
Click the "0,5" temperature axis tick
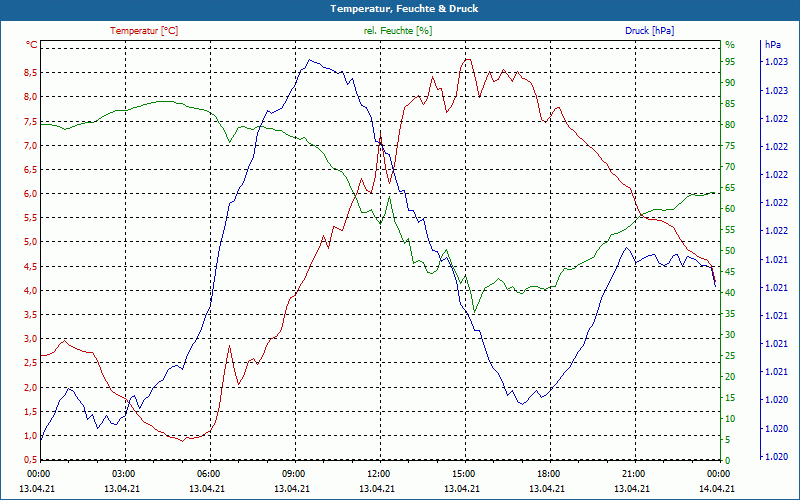(x=30, y=460)
